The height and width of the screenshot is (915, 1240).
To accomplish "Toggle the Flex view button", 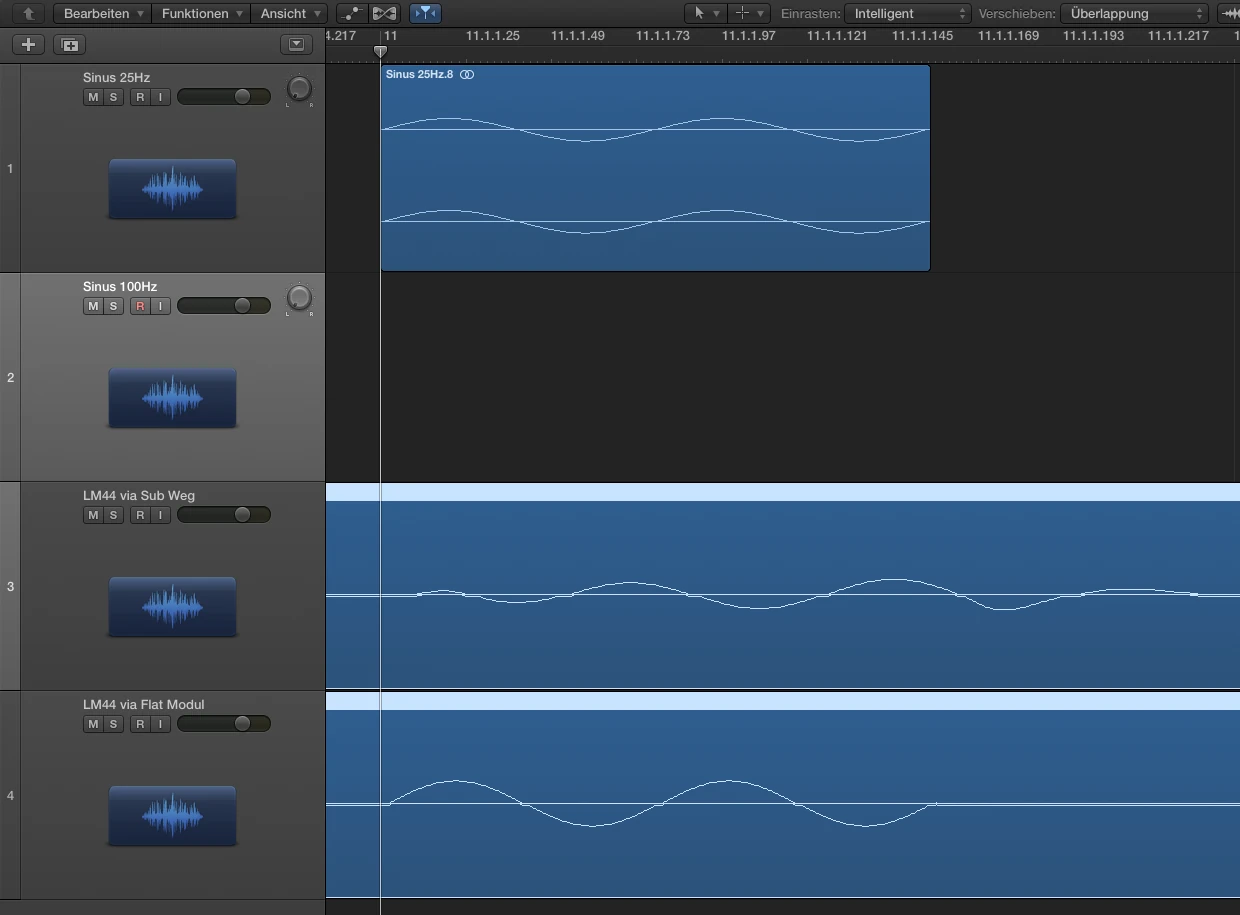I will pyautogui.click(x=384, y=13).
